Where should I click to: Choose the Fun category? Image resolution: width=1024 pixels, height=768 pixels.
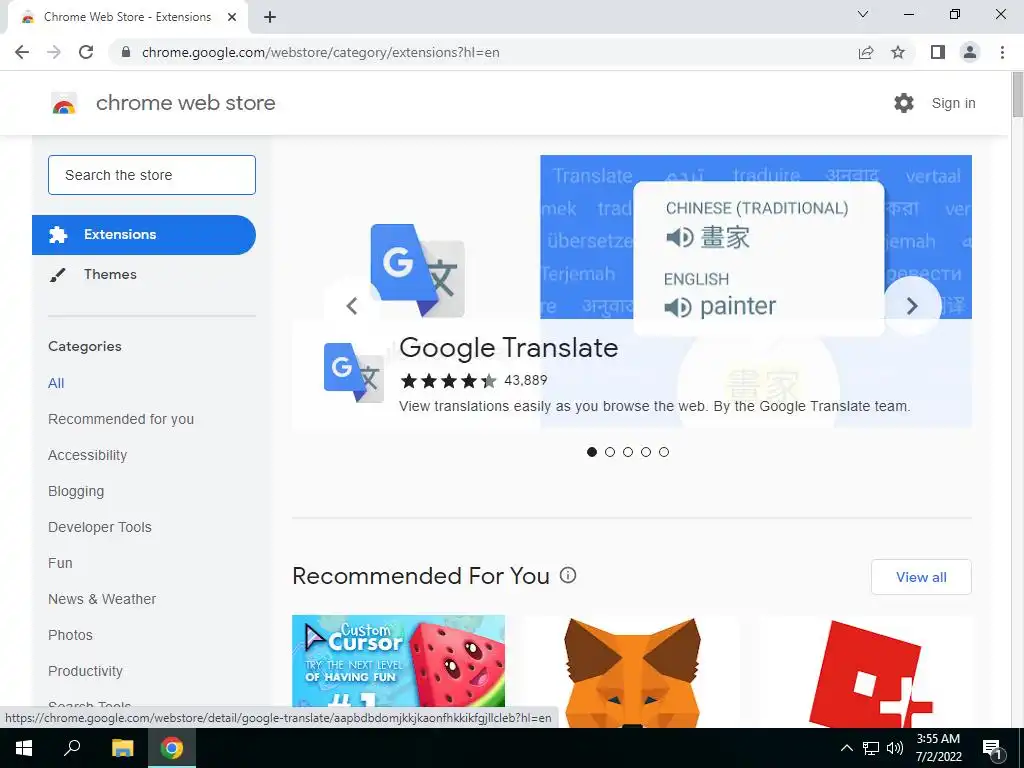tap(60, 563)
